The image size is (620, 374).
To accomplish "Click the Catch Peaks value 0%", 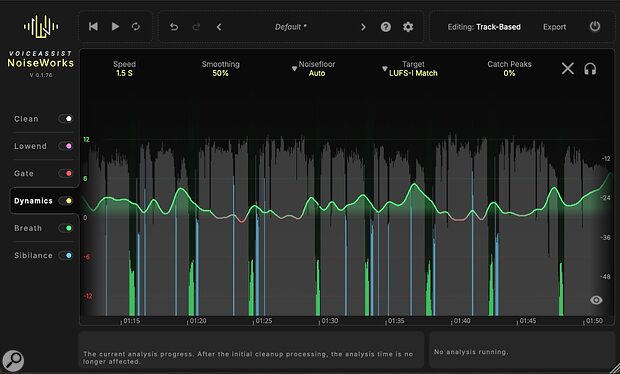I will click(509, 73).
